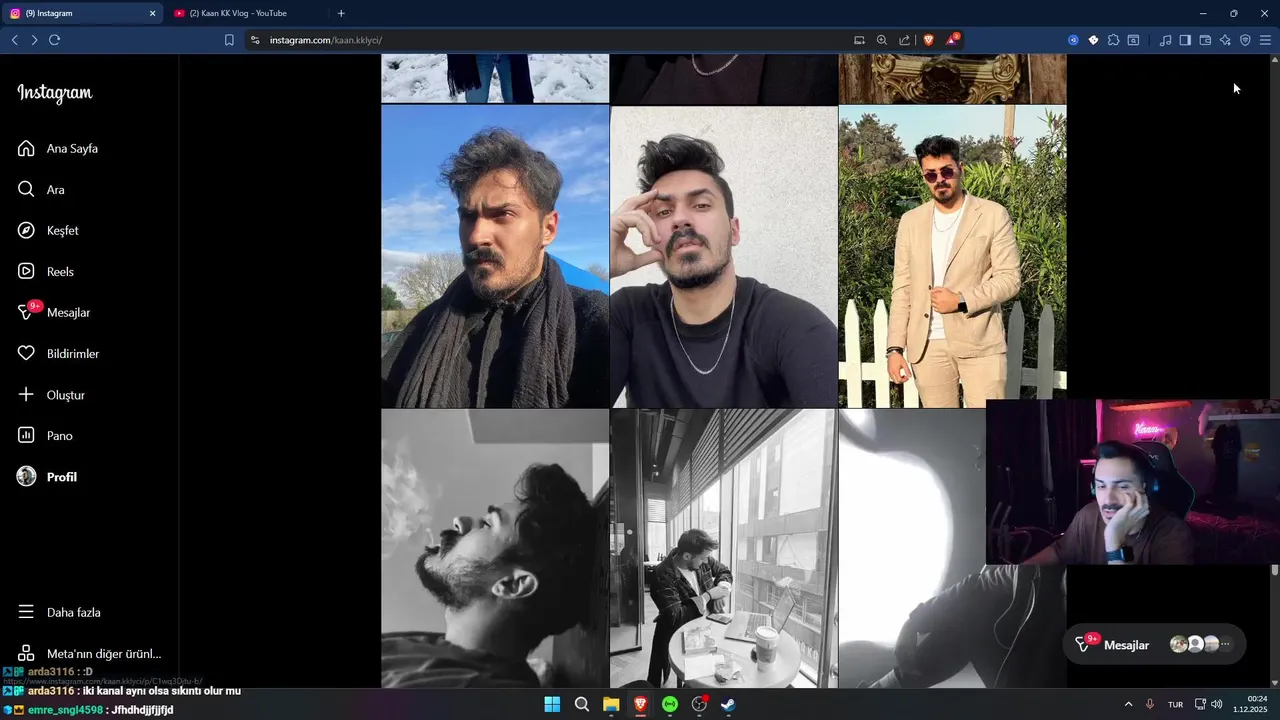Open Bildirimler notifications
Image resolution: width=1280 pixels, height=720 pixels.
(x=58, y=353)
